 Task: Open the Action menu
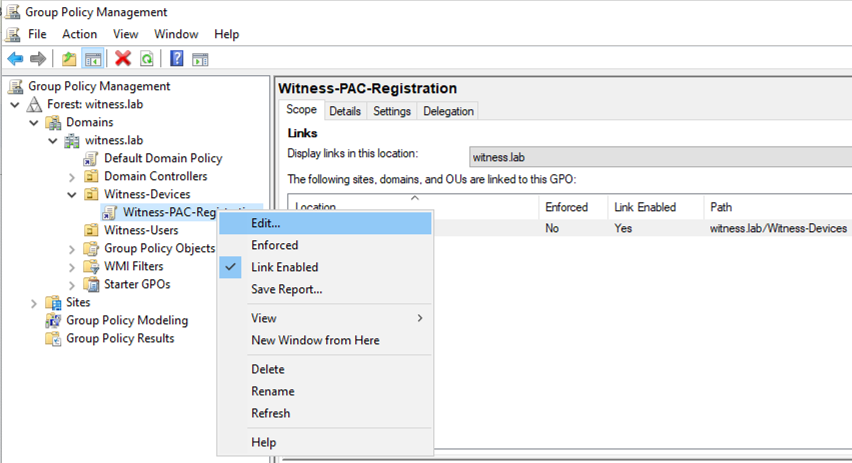click(x=79, y=34)
